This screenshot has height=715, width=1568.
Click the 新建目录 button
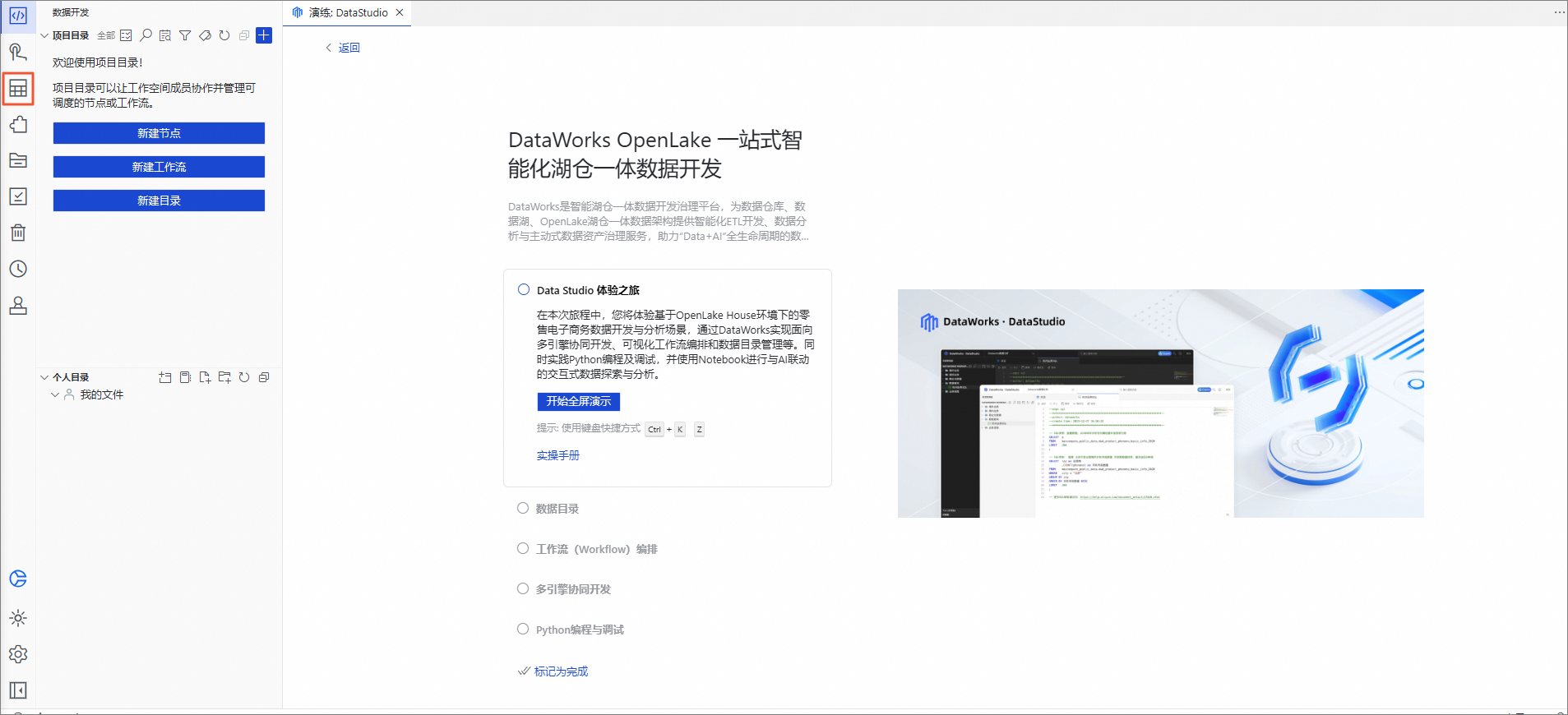click(159, 201)
